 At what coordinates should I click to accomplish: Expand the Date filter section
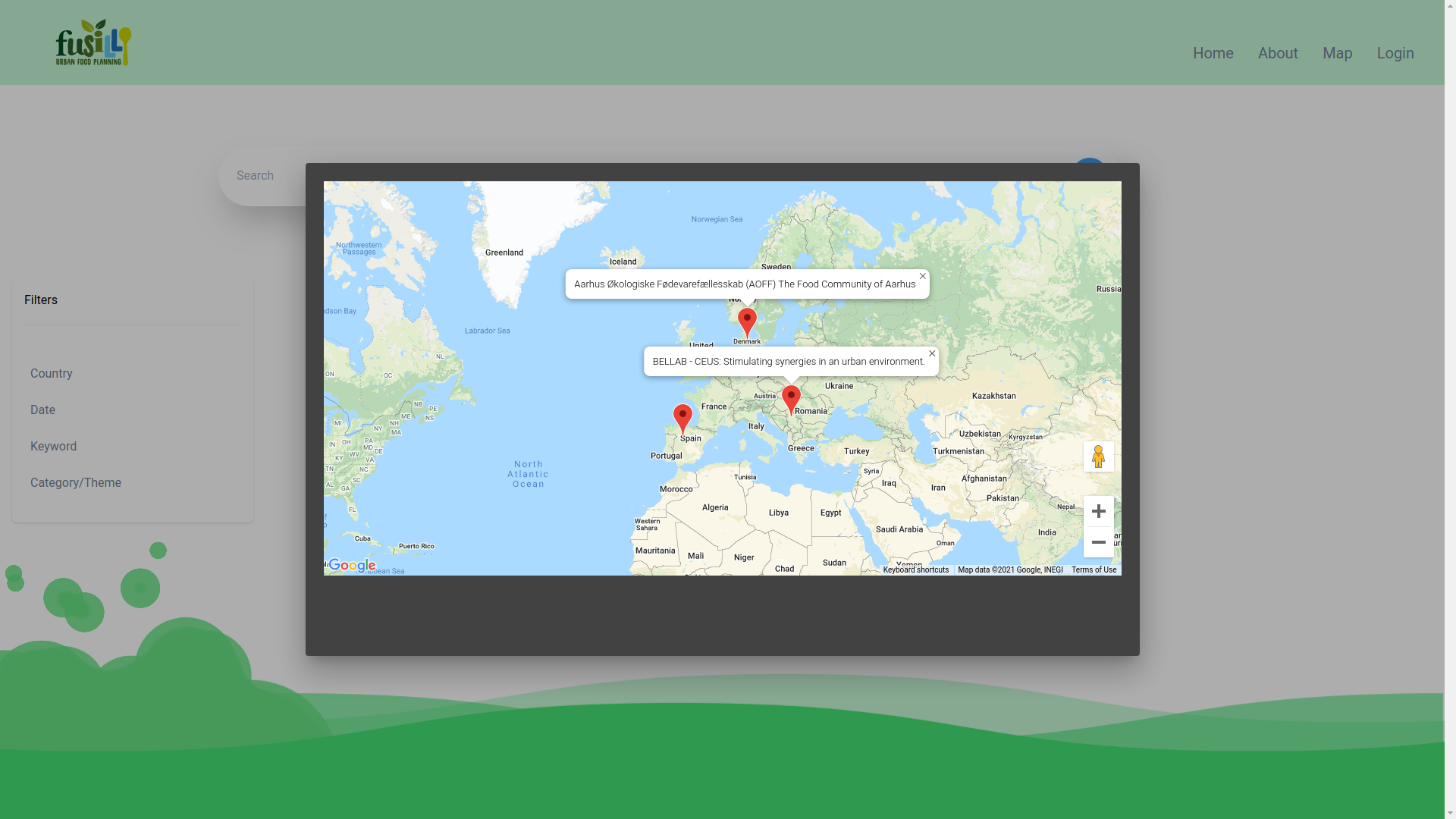point(42,409)
